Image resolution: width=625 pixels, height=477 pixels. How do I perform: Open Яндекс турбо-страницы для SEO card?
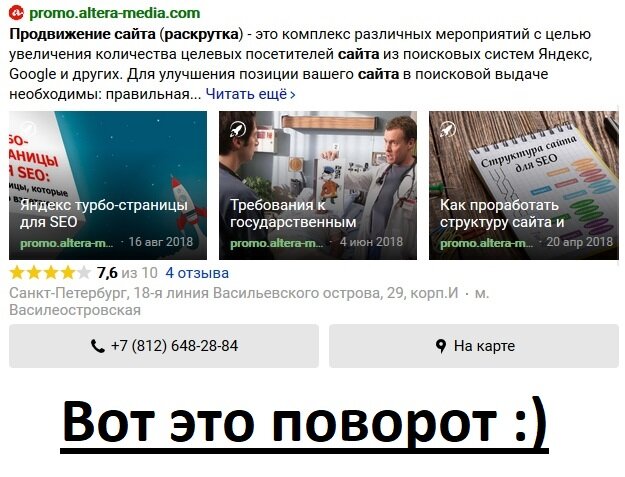click(108, 185)
